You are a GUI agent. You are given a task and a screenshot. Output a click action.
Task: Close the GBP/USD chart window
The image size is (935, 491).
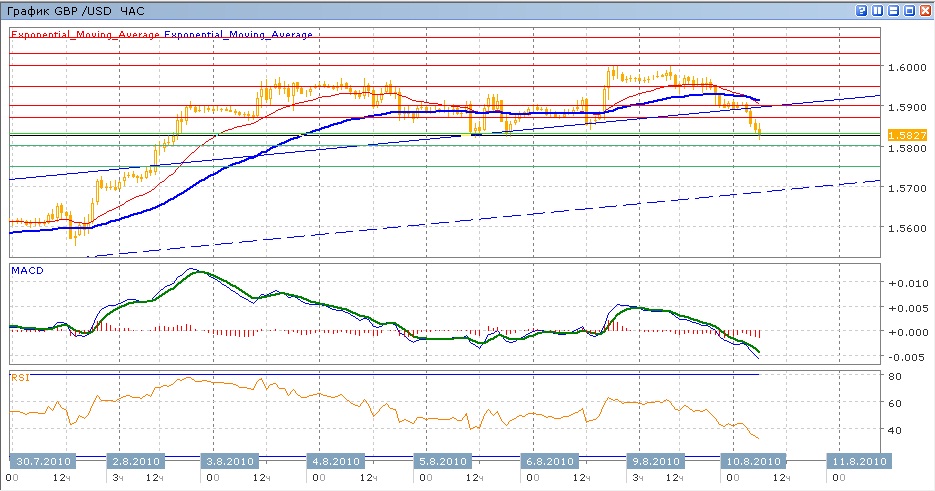925,10
